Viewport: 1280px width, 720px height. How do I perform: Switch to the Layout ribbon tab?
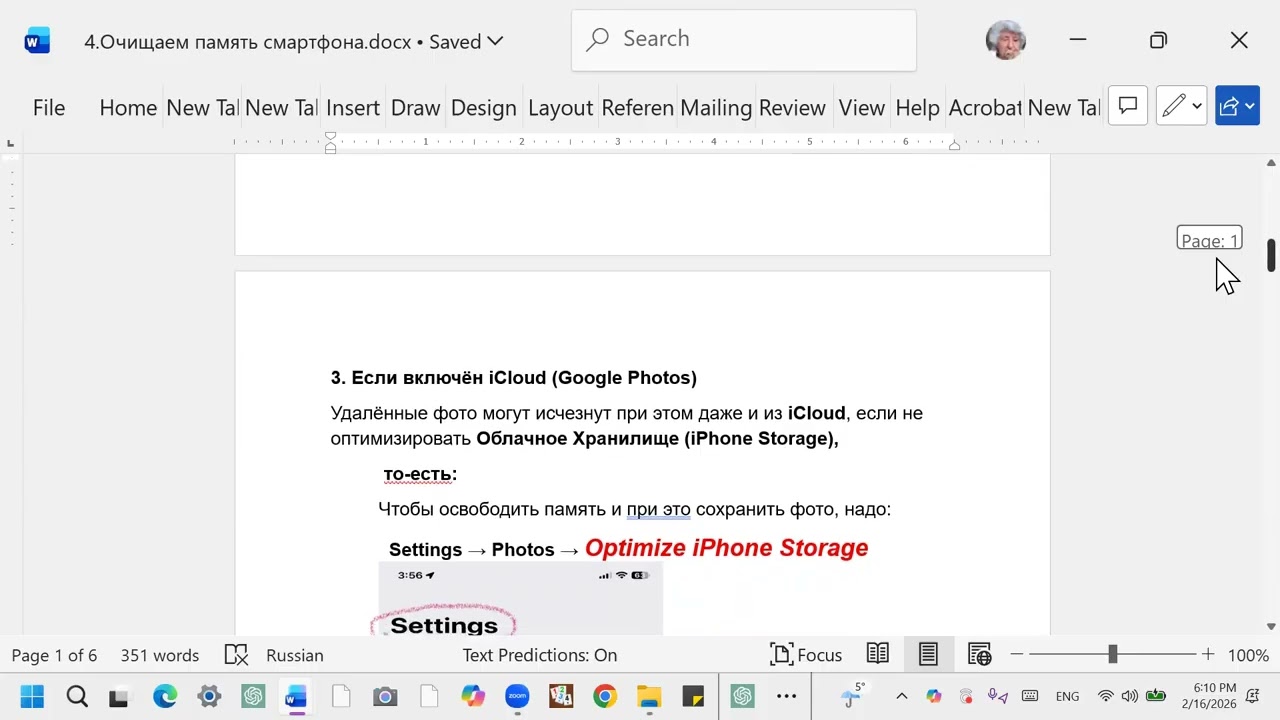point(560,108)
